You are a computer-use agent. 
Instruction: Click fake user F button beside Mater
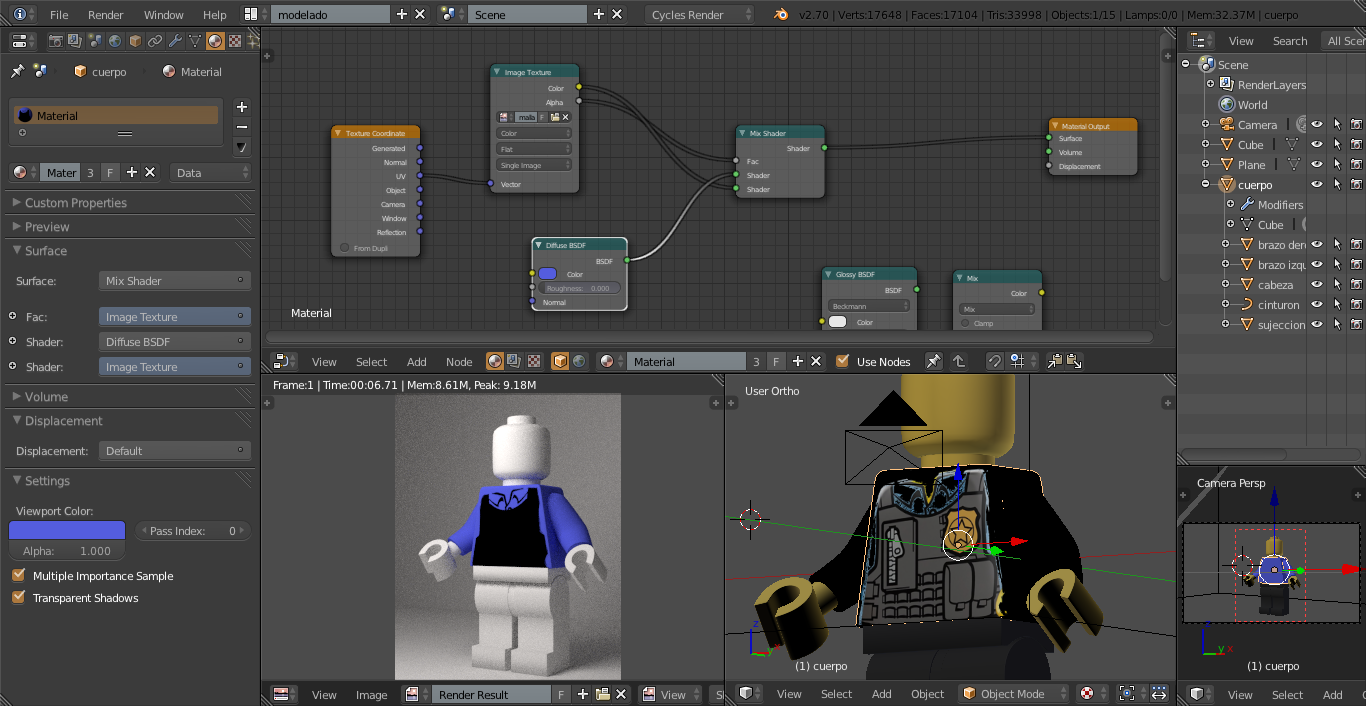[x=110, y=172]
